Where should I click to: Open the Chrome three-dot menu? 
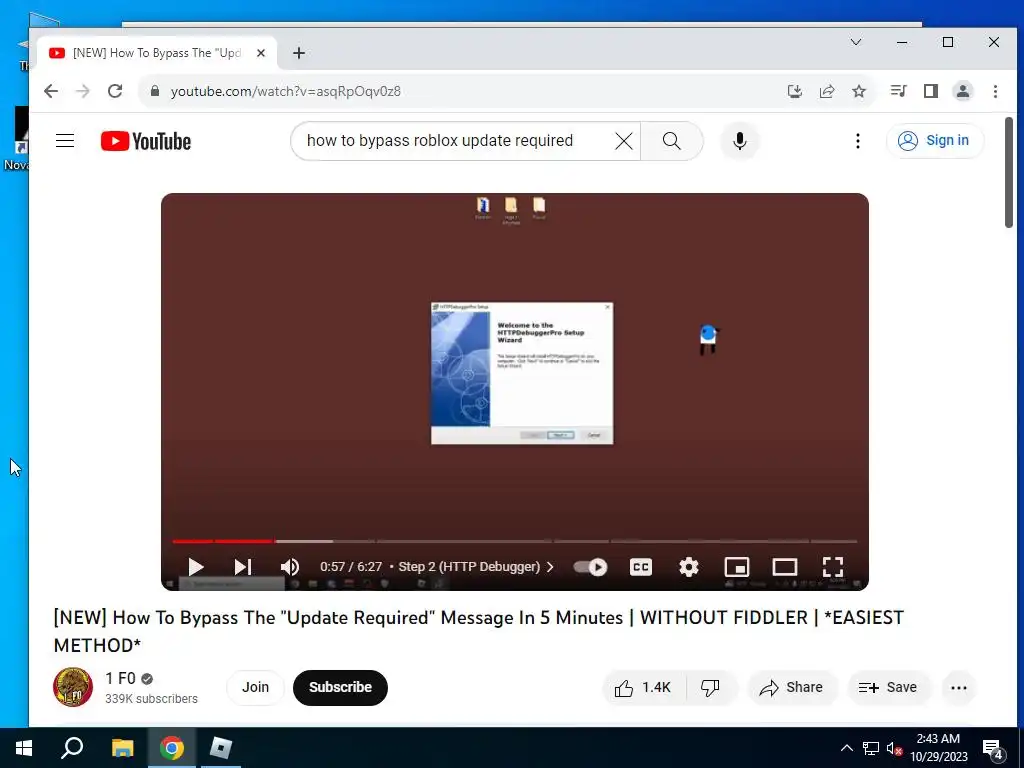pyautogui.click(x=995, y=91)
